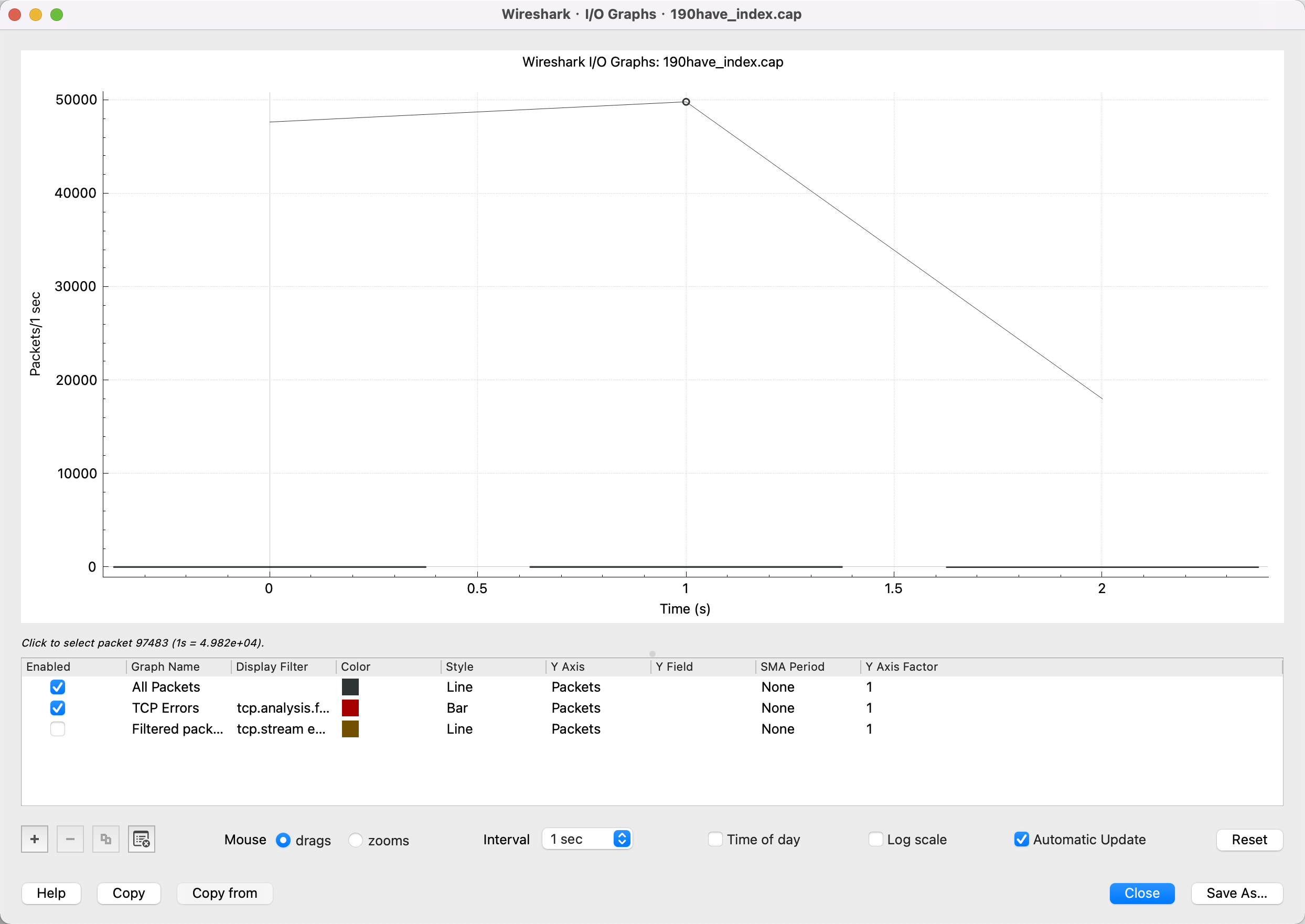Turn off Automatic Update
This screenshot has width=1305, height=924.
coord(1022,839)
